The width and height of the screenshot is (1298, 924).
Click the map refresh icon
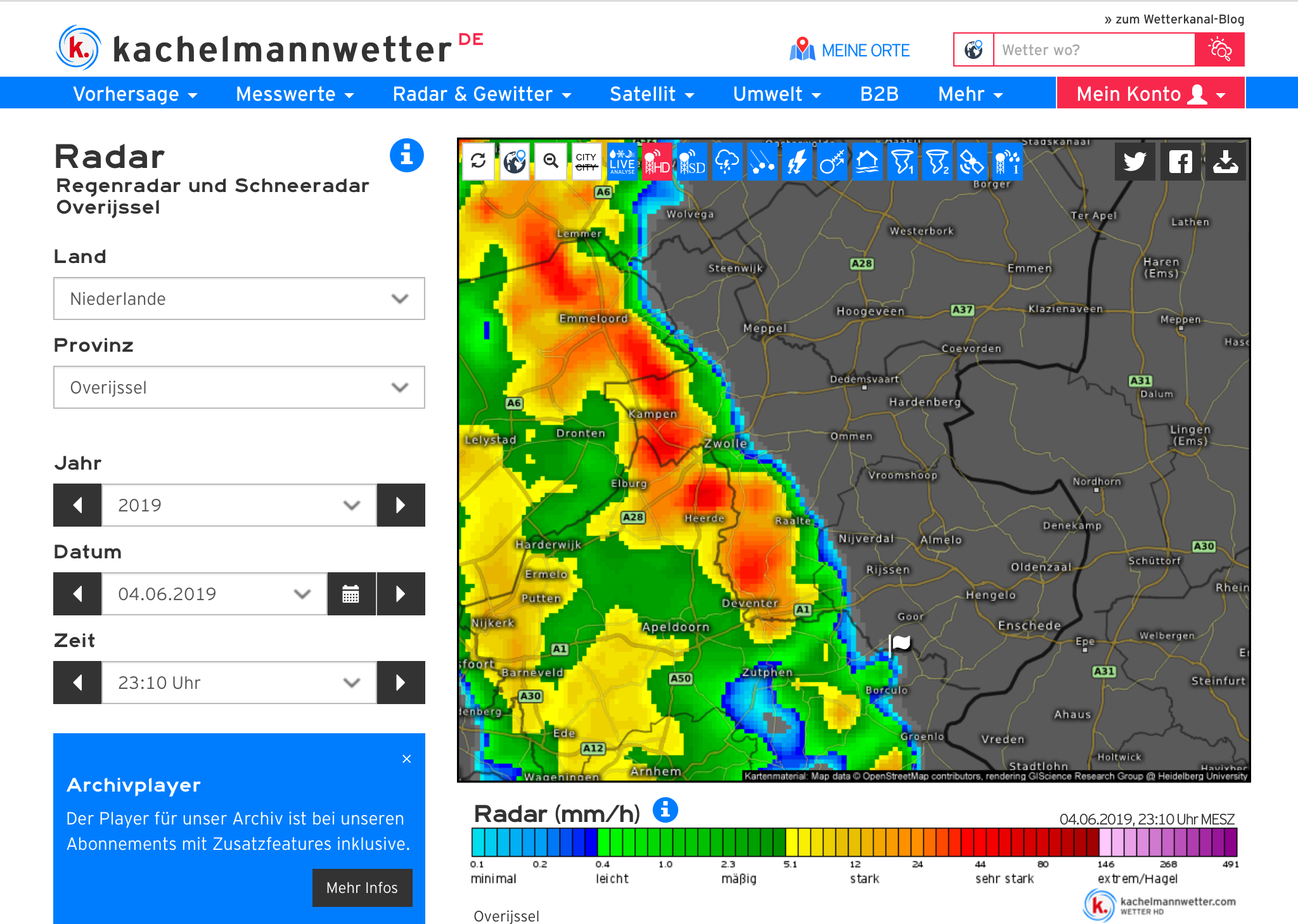[x=479, y=162]
